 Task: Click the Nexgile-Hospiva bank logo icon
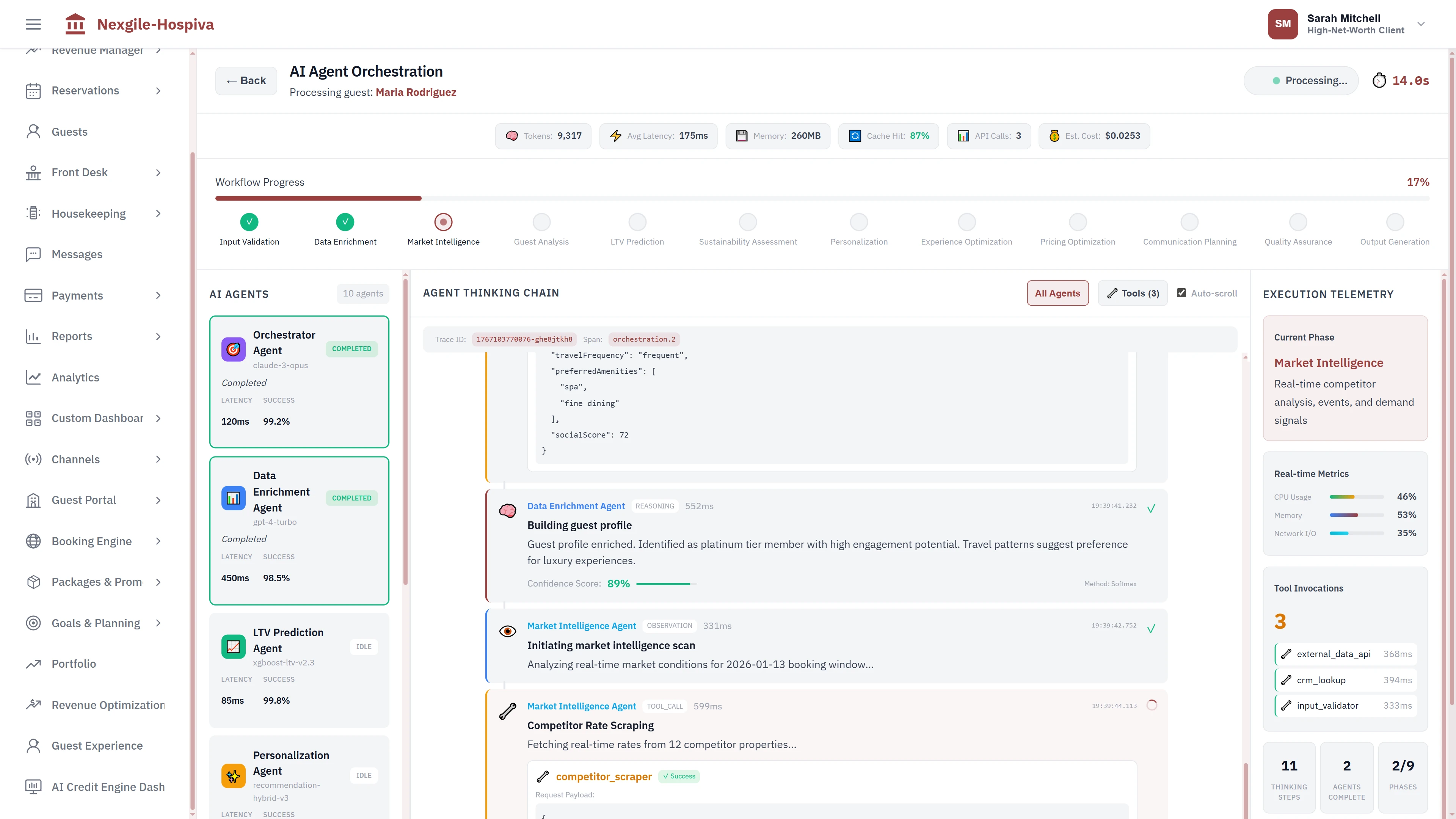pyautogui.click(x=75, y=24)
